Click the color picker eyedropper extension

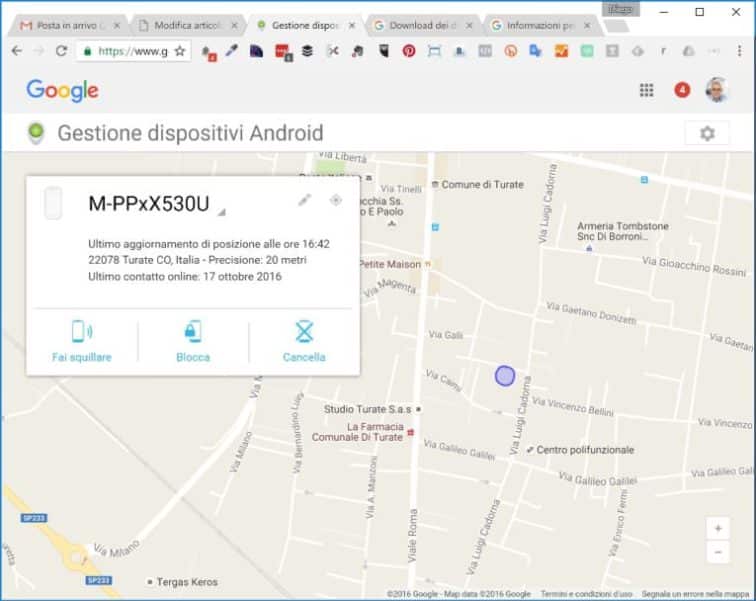click(232, 51)
